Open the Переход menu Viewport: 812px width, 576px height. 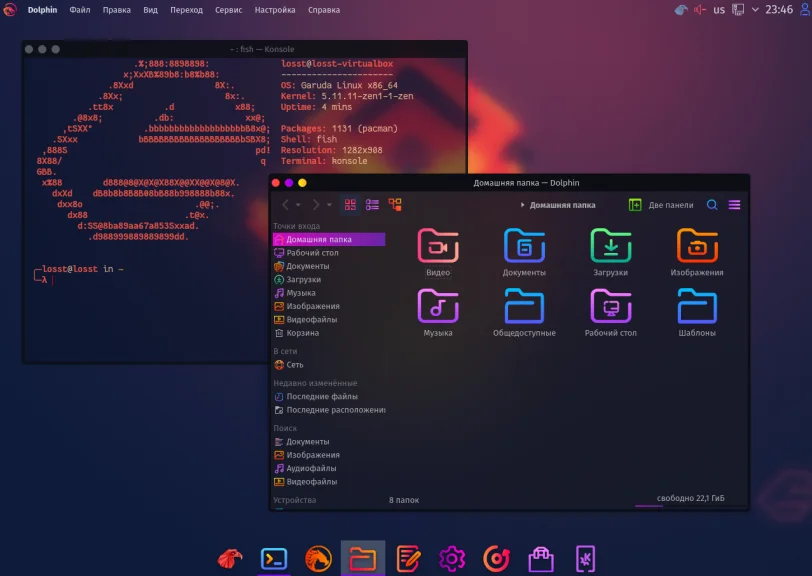(x=187, y=9)
